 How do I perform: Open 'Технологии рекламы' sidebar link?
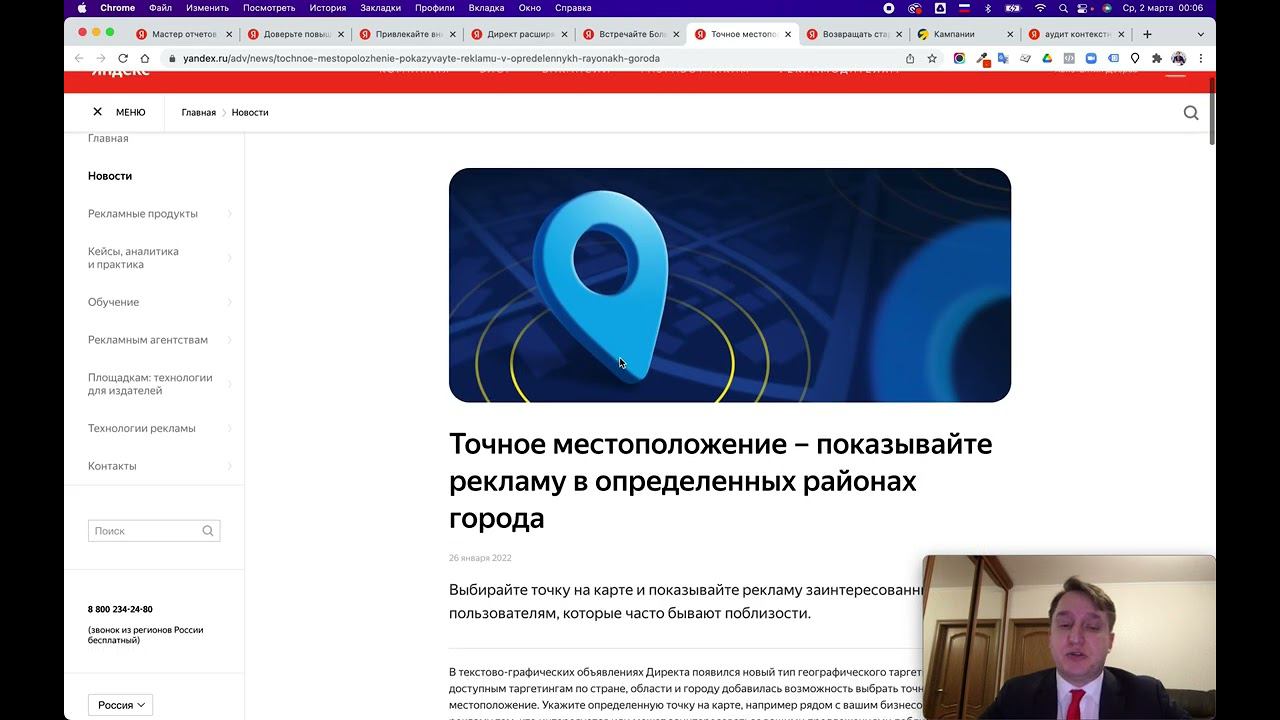(142, 428)
